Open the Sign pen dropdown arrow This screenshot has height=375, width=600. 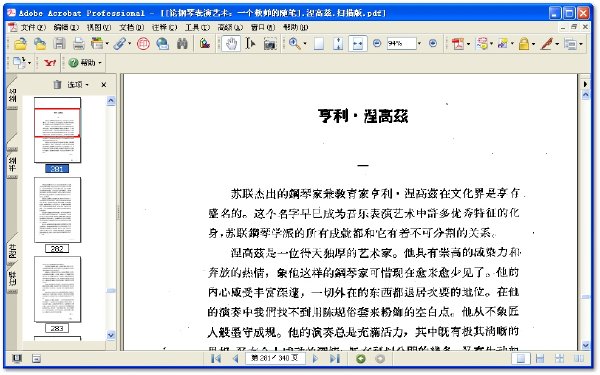(x=557, y=44)
